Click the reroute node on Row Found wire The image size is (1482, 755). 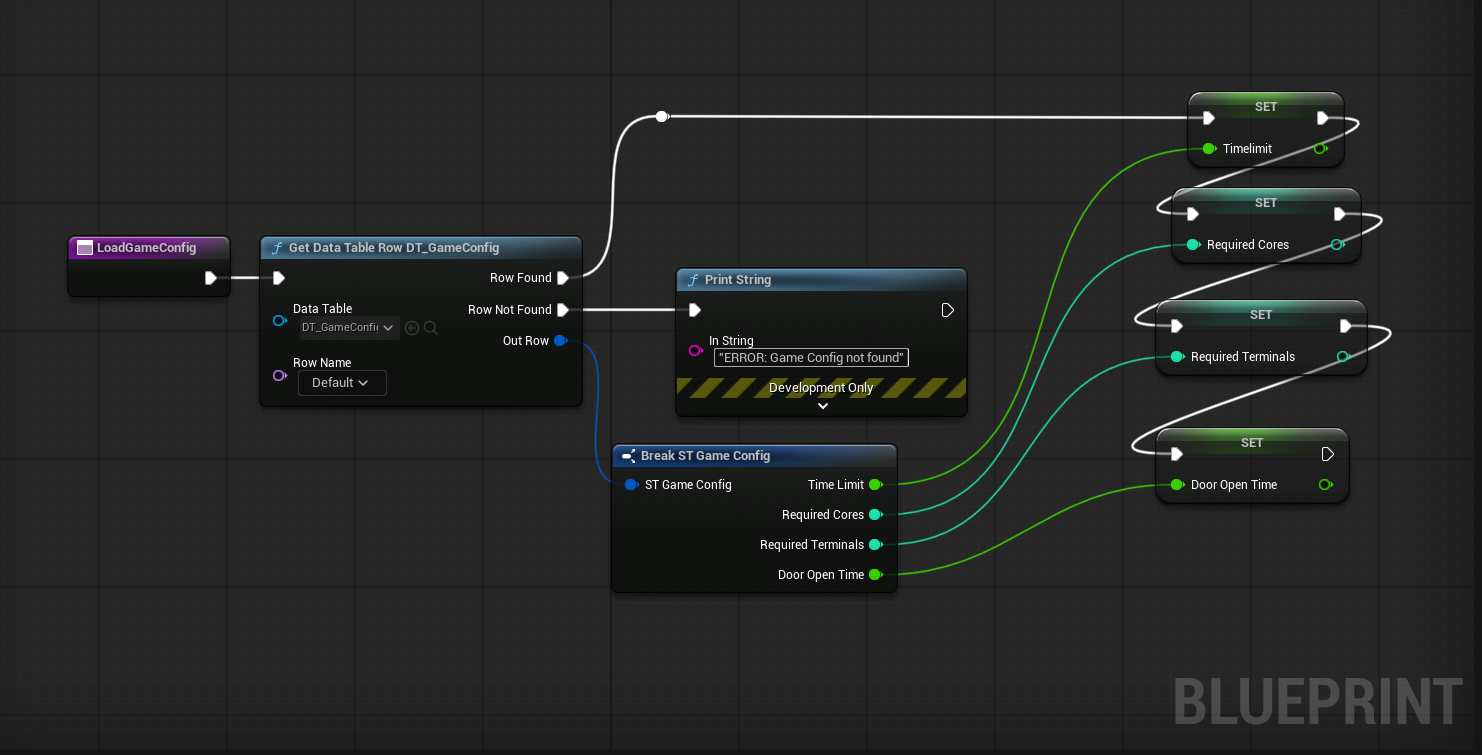coord(662,117)
